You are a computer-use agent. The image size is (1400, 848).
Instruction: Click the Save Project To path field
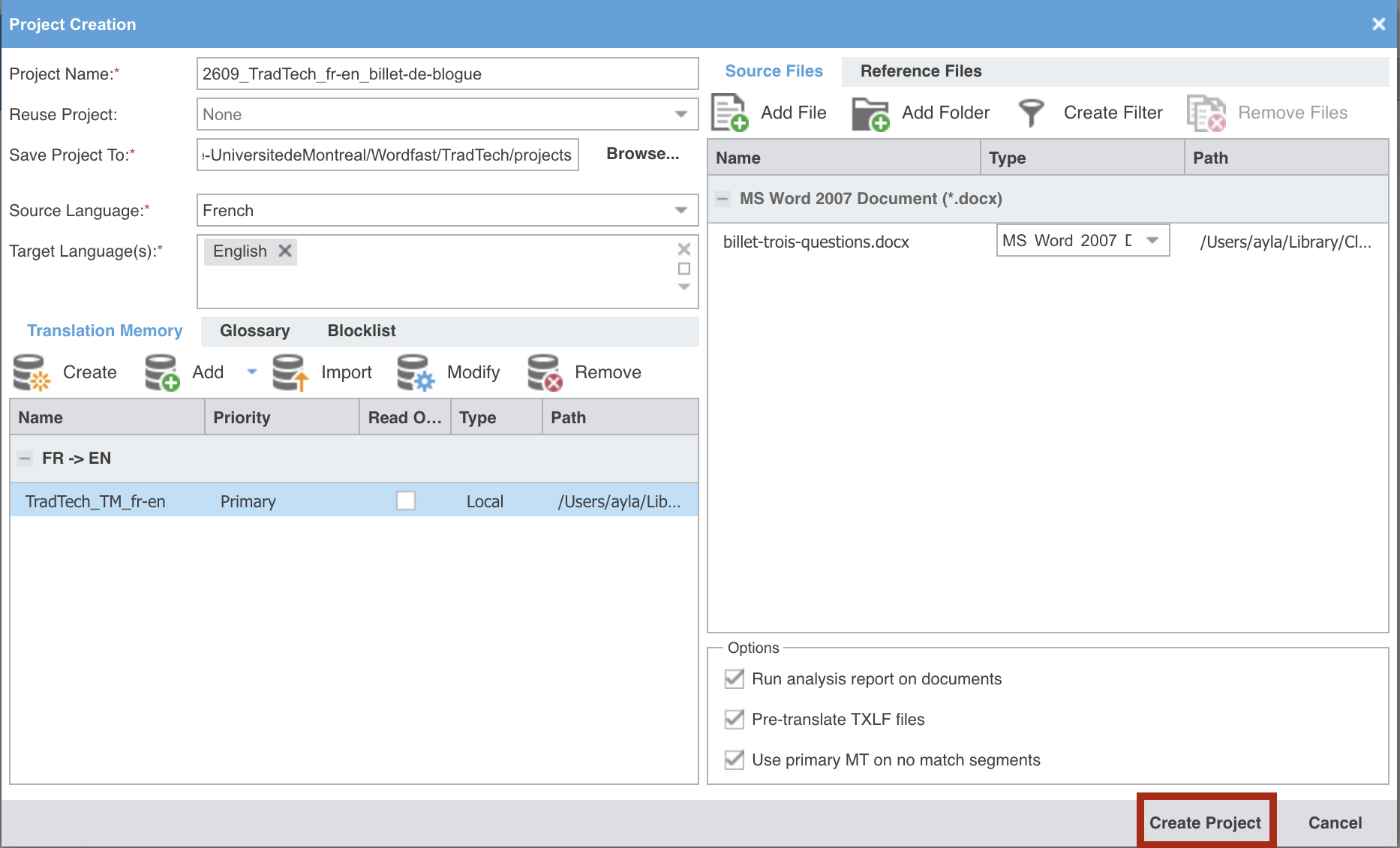click(x=387, y=155)
